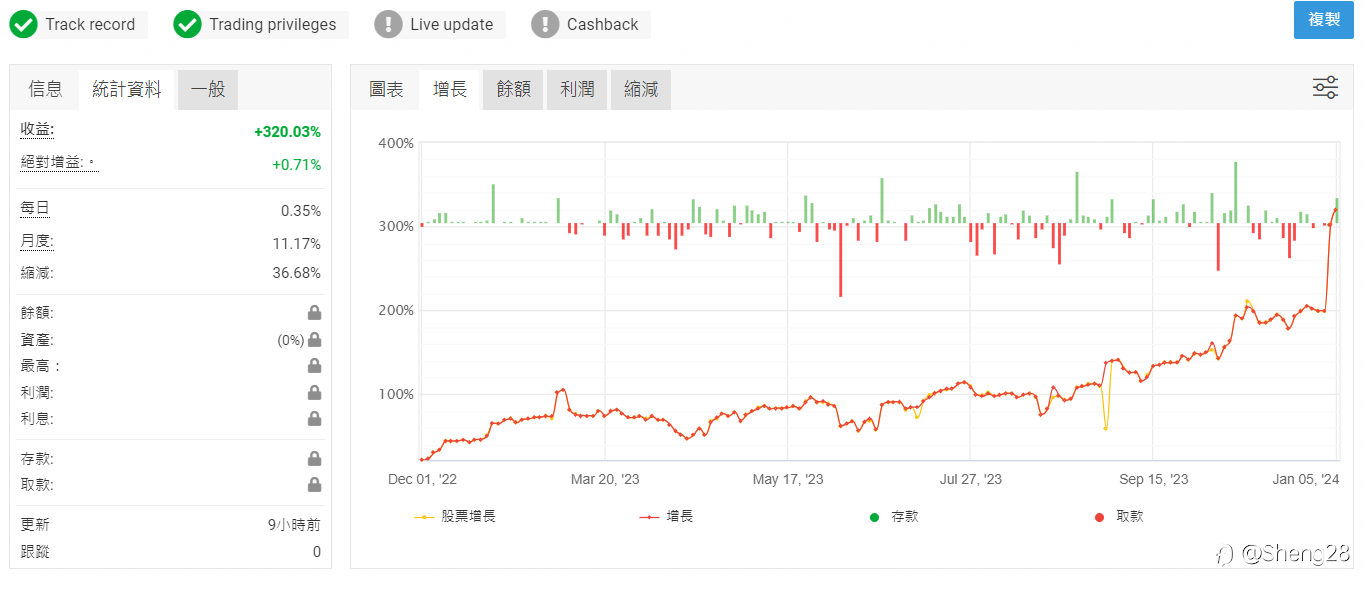
Task: Click the tallest green deposit bar near 380%
Action: 1236,193
